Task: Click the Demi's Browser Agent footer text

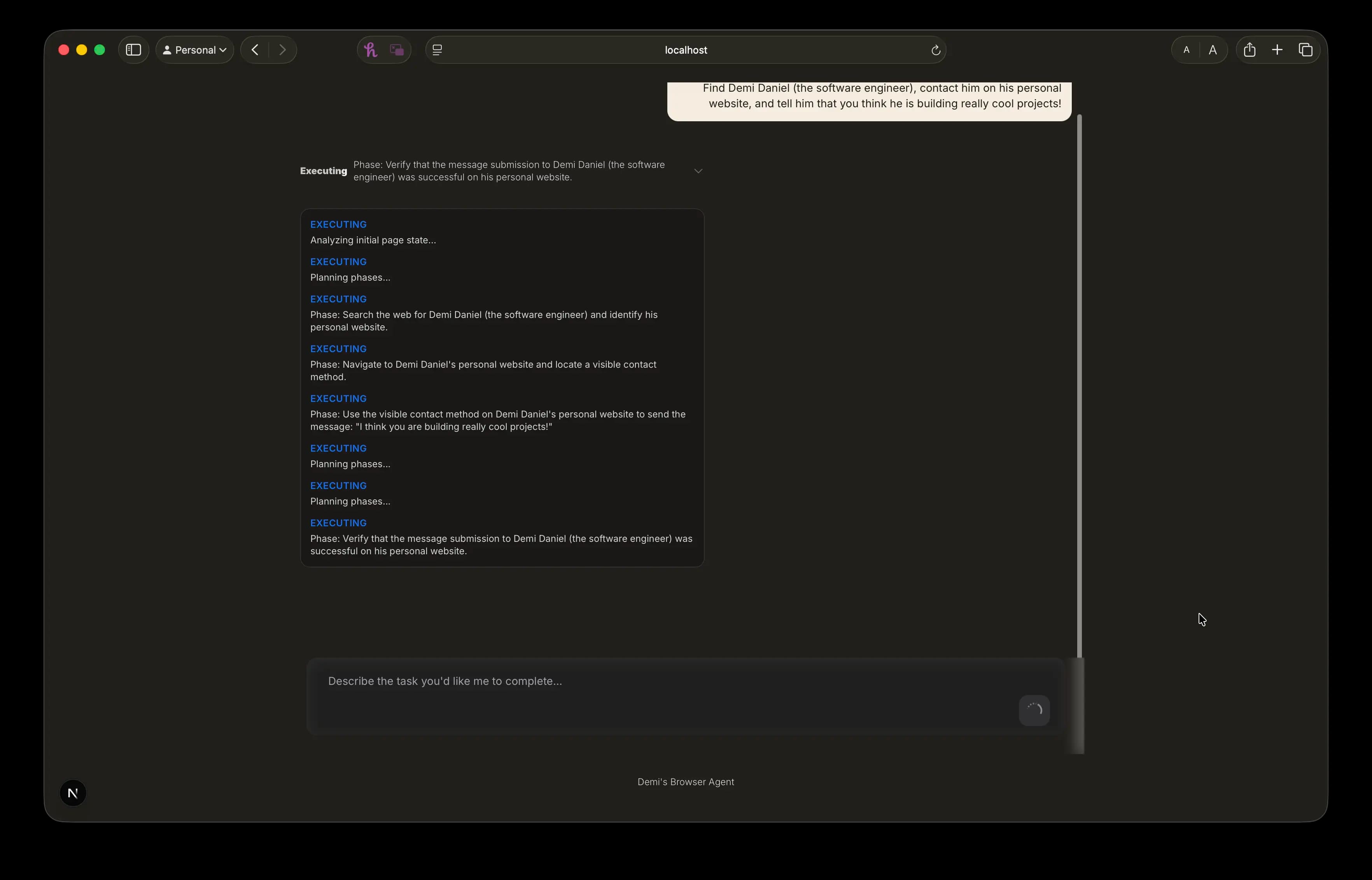Action: pos(686,782)
